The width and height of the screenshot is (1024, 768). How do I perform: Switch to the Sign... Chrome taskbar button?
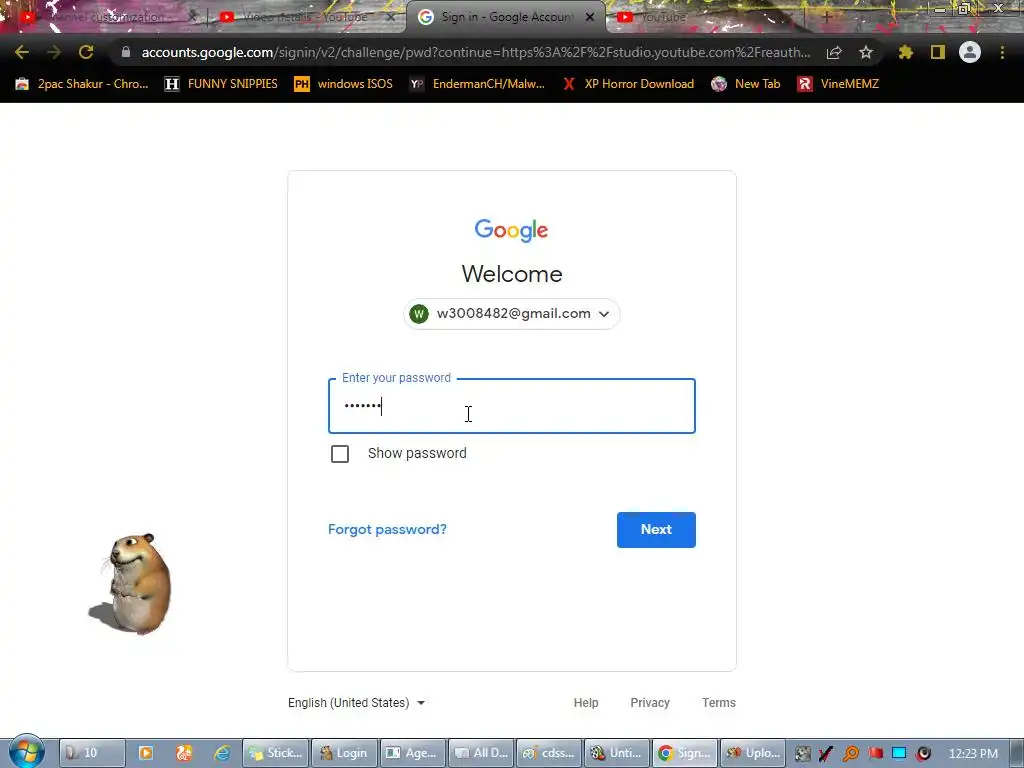point(685,753)
